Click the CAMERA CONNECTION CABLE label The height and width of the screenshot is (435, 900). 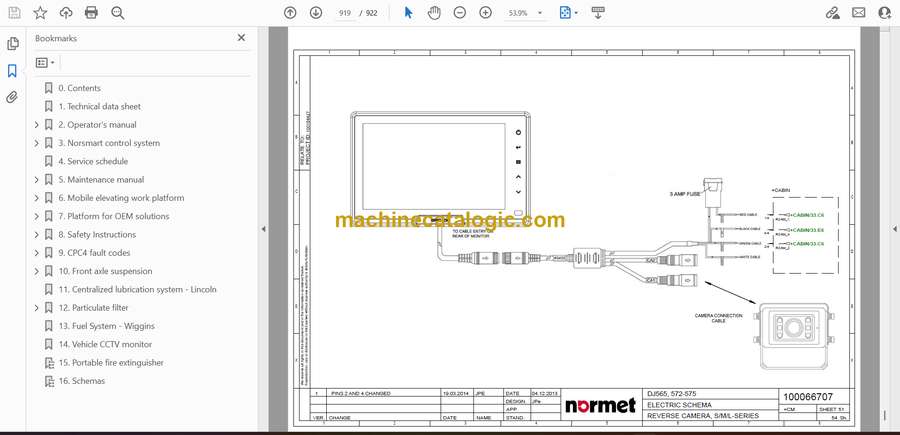tap(718, 318)
